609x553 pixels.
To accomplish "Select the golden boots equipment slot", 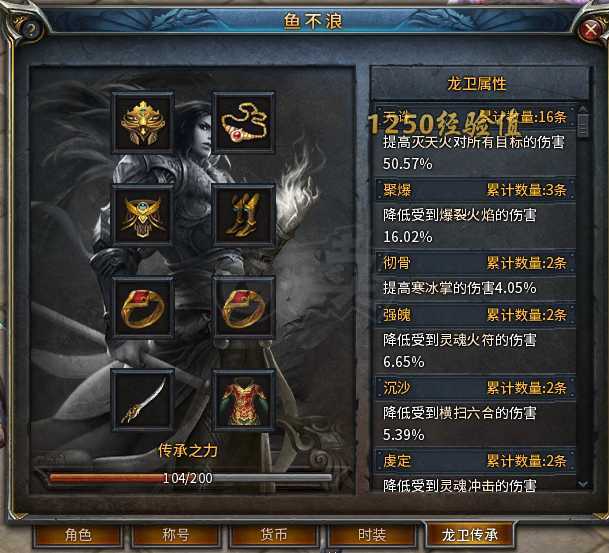I will (244, 216).
